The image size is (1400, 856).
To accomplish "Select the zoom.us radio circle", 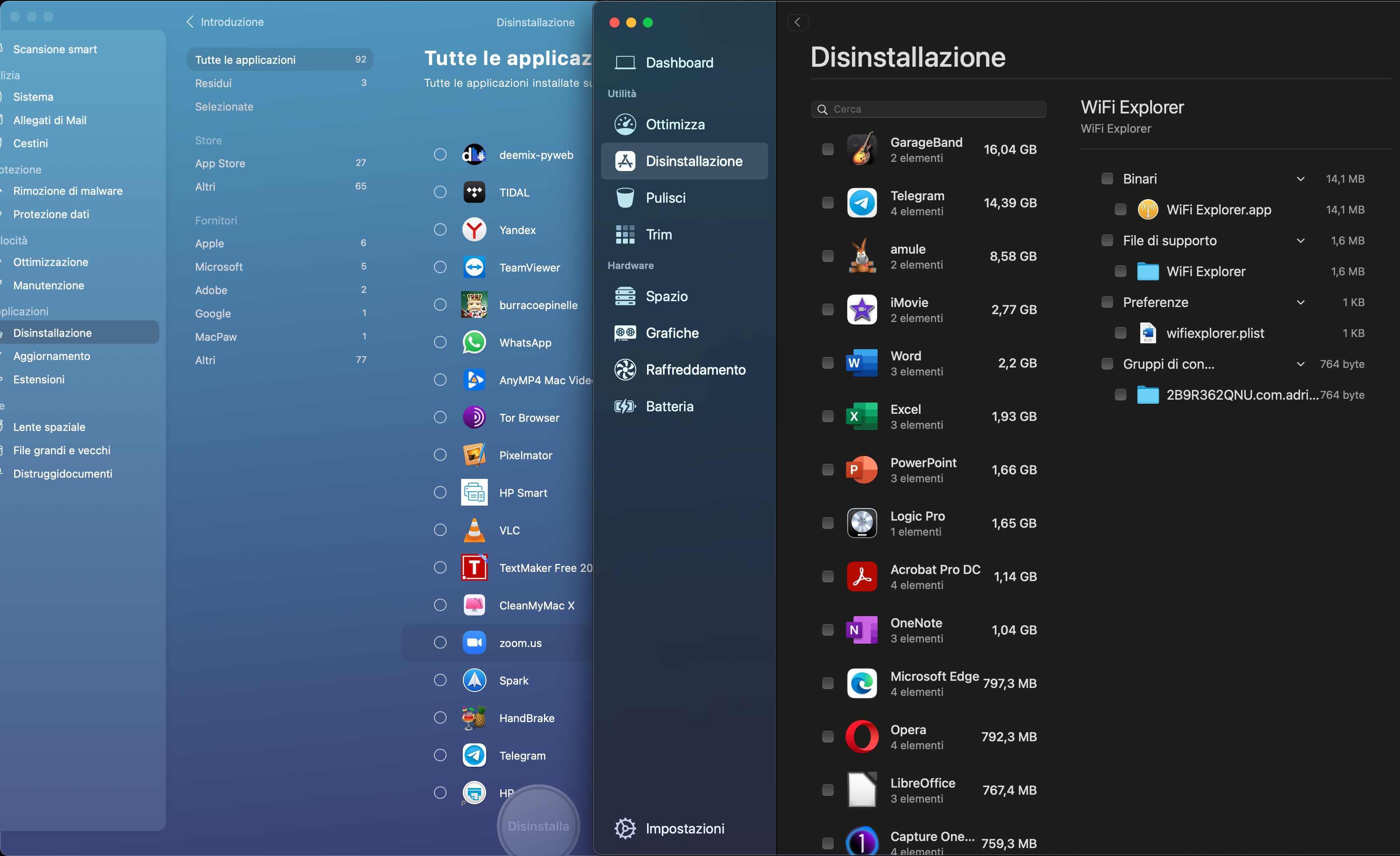I will (x=440, y=642).
